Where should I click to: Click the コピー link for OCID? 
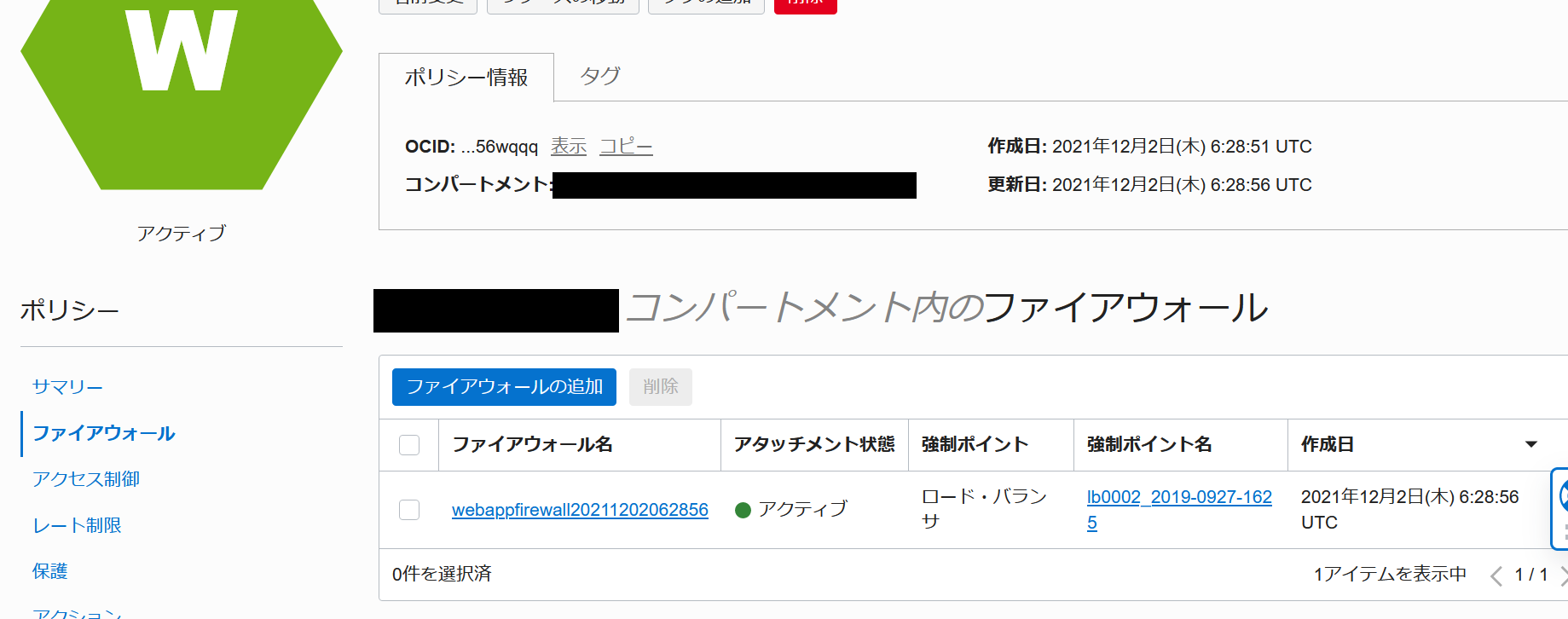pyautogui.click(x=626, y=146)
